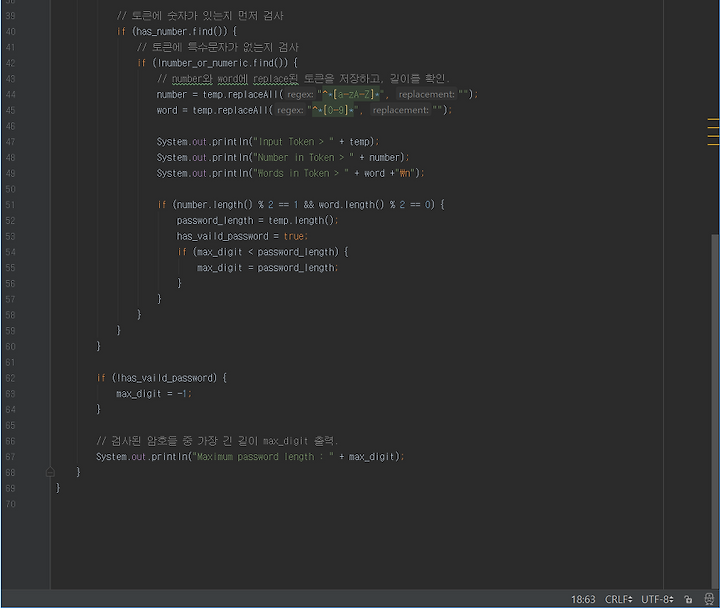Viewport: 720px width, 608px height.
Task: Click "has_vaild_password = true;" statement
Action: 242,236
